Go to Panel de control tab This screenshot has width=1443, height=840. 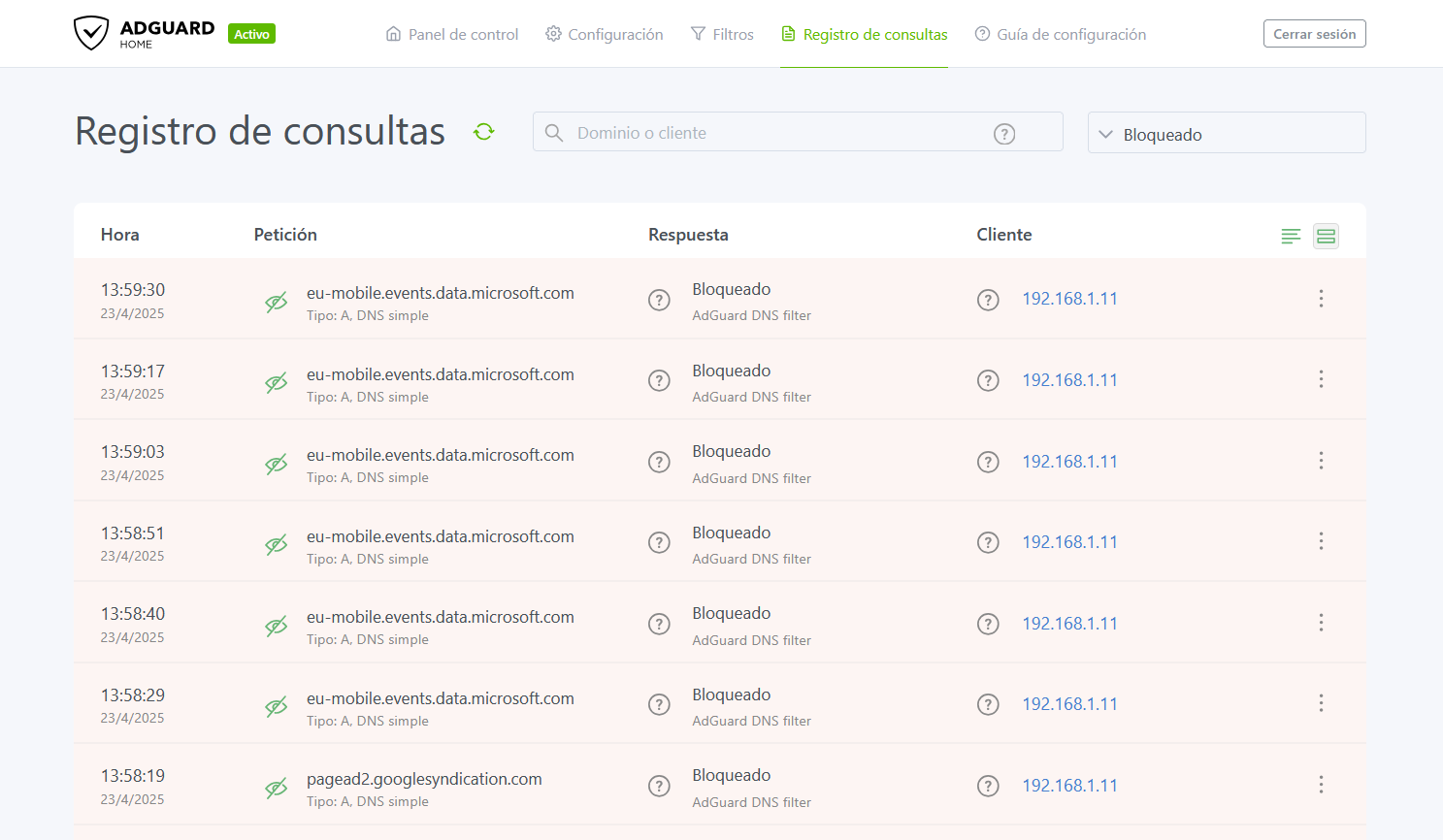[x=452, y=34]
